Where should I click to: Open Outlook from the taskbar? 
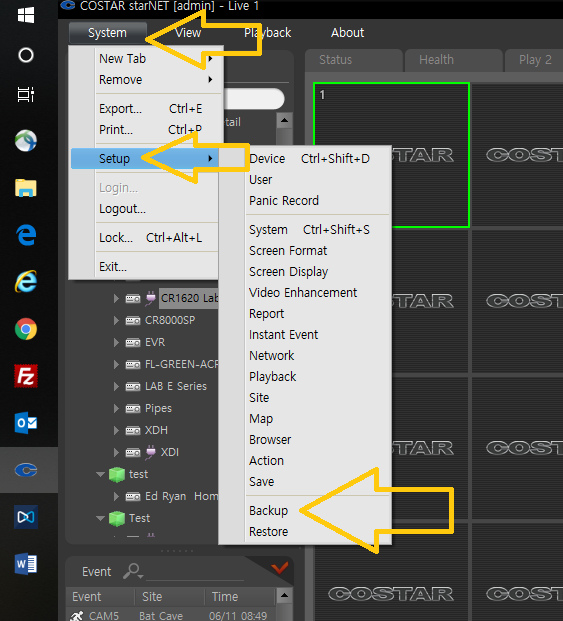[x=26, y=423]
